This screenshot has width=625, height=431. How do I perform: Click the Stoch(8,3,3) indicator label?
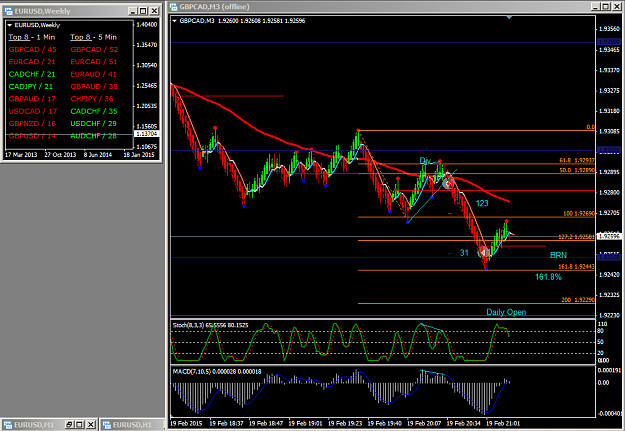[x=210, y=325]
